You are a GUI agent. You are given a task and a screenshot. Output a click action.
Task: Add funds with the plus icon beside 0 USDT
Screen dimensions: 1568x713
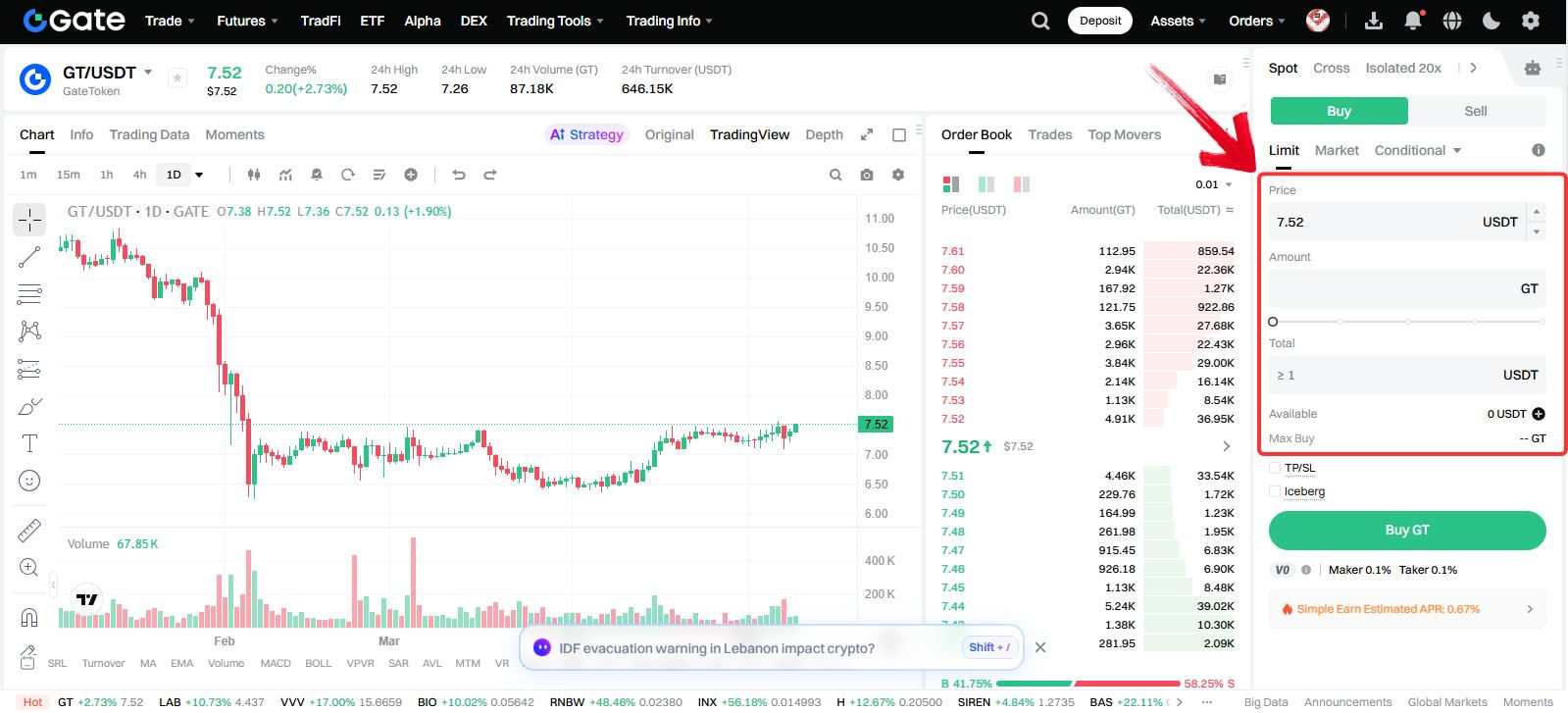coord(1539,414)
